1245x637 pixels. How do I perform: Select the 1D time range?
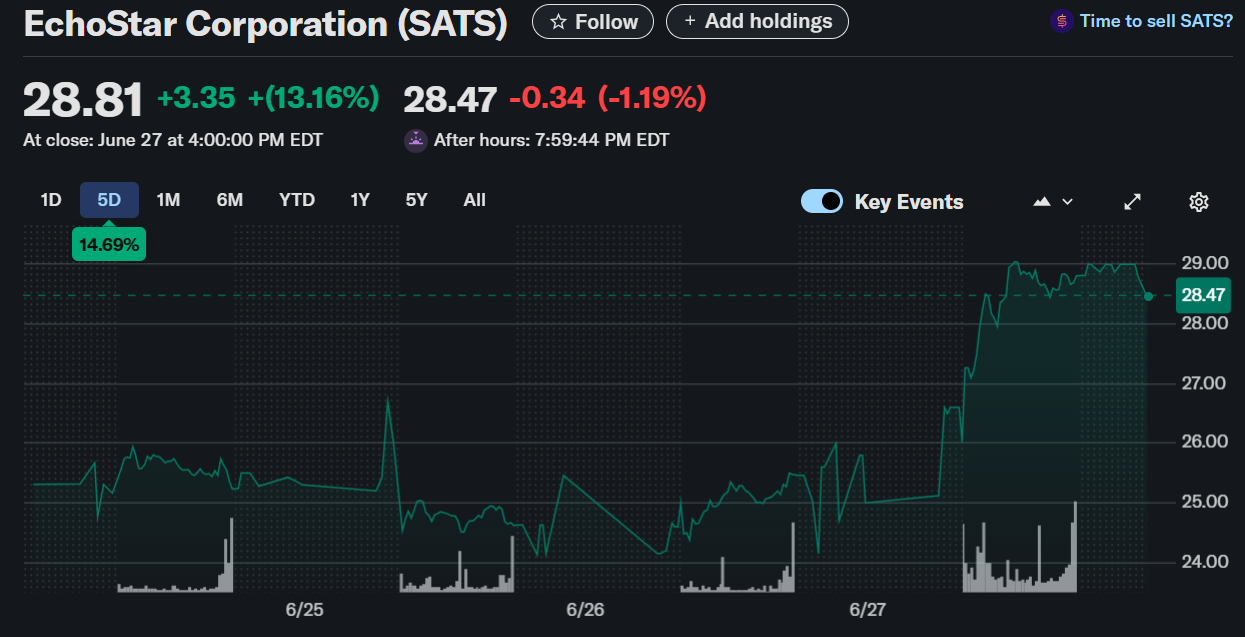(x=51, y=200)
